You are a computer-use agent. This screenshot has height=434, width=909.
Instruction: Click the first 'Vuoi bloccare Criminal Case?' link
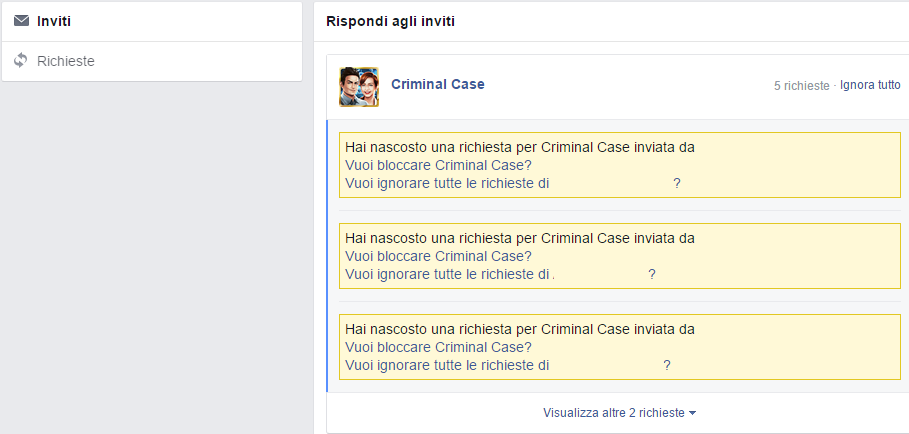438,165
